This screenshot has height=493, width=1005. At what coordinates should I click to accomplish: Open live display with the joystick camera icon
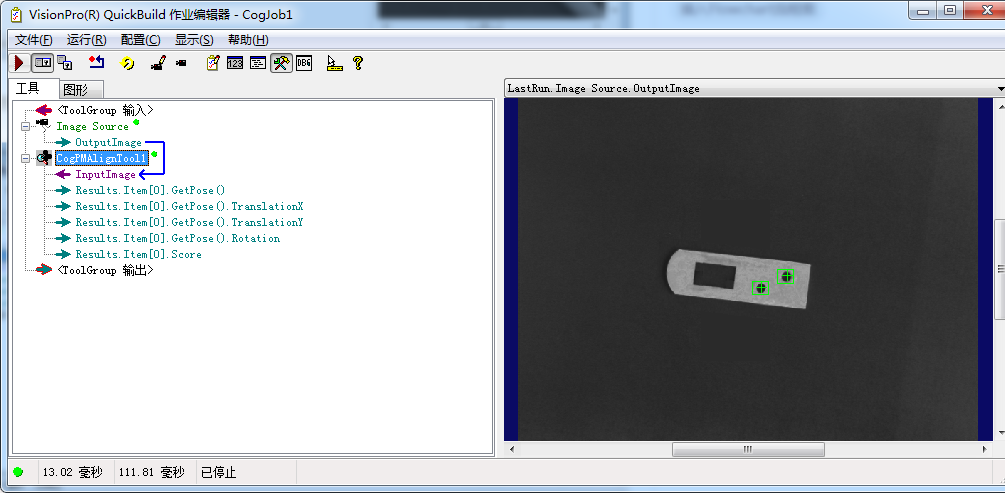click(158, 63)
